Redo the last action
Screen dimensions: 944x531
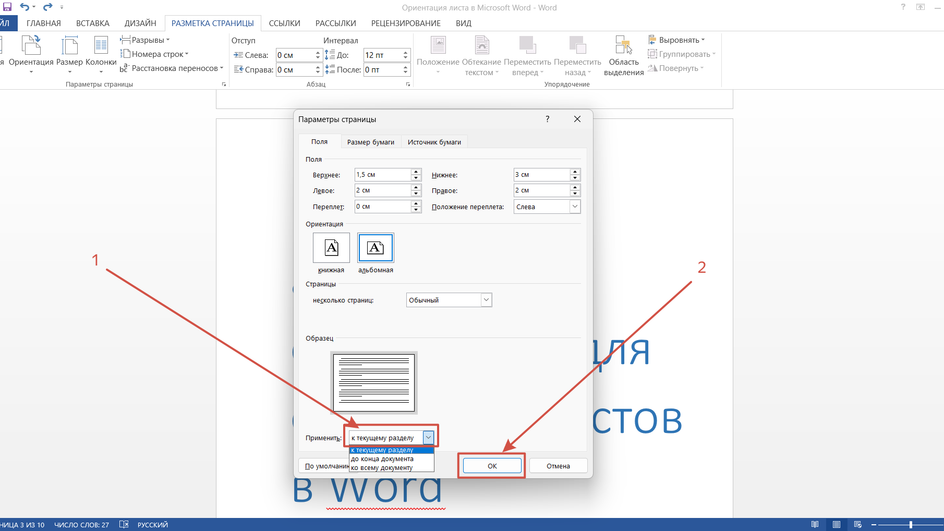tap(48, 7)
